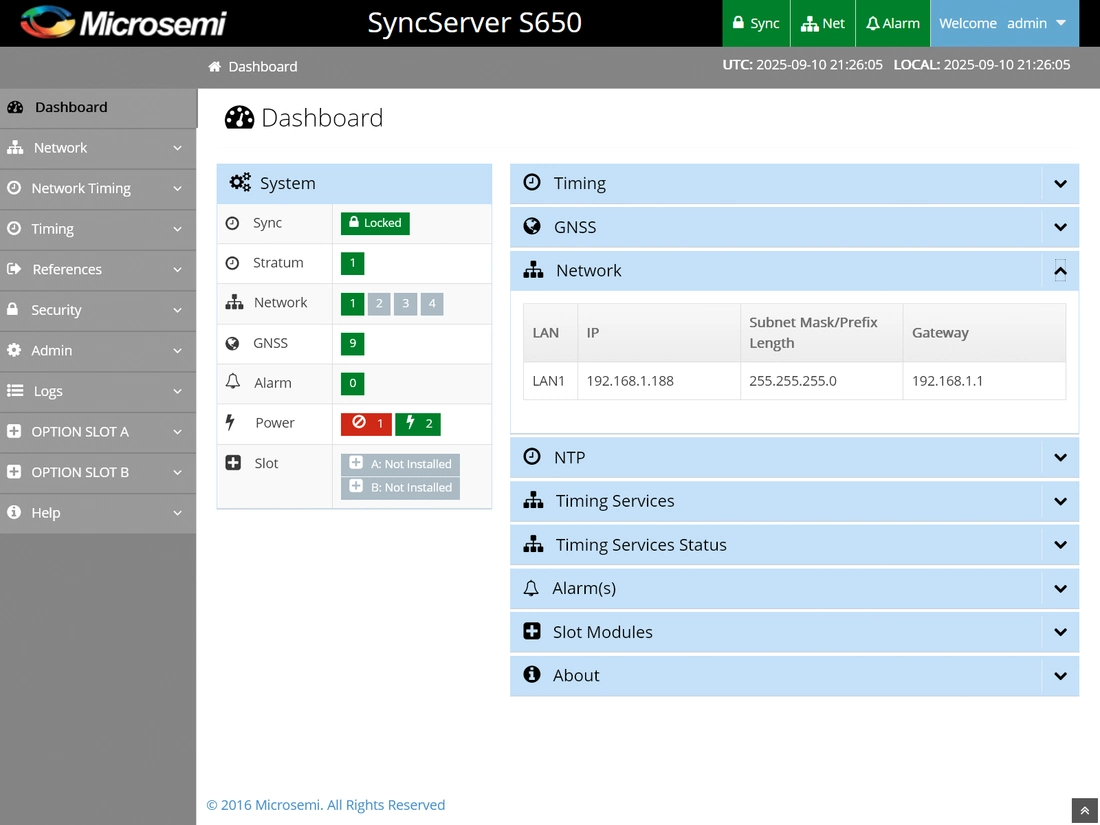Image resolution: width=1100 pixels, height=825 pixels.
Task: Expand the Network sidebar menu
Action: click(98, 148)
